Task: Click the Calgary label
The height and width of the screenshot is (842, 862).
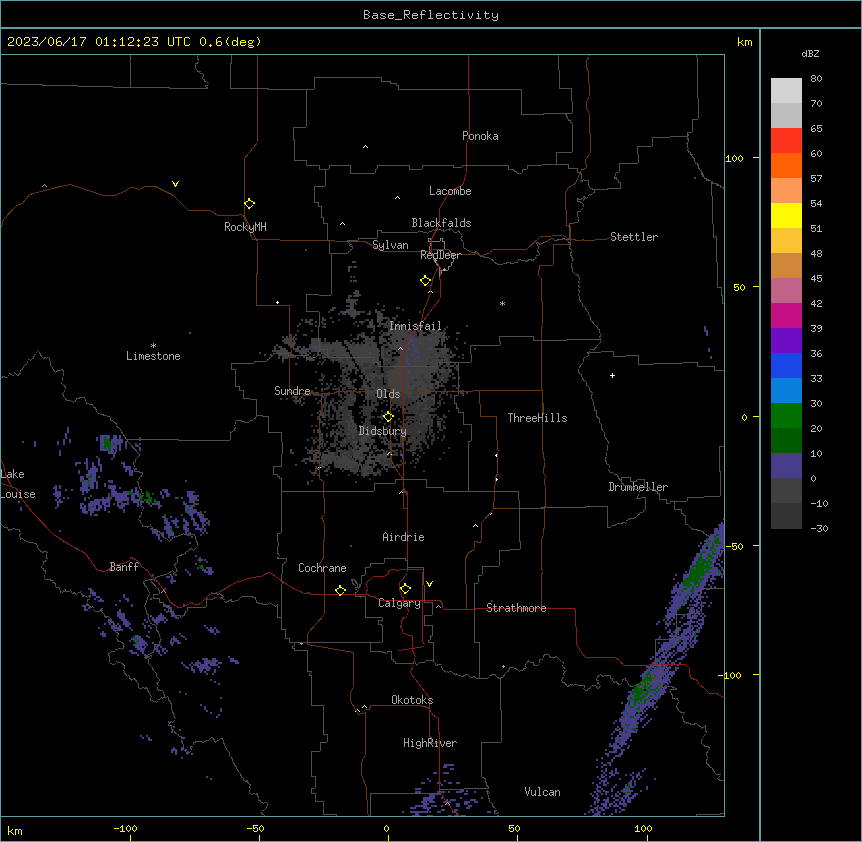Action: pos(399,603)
